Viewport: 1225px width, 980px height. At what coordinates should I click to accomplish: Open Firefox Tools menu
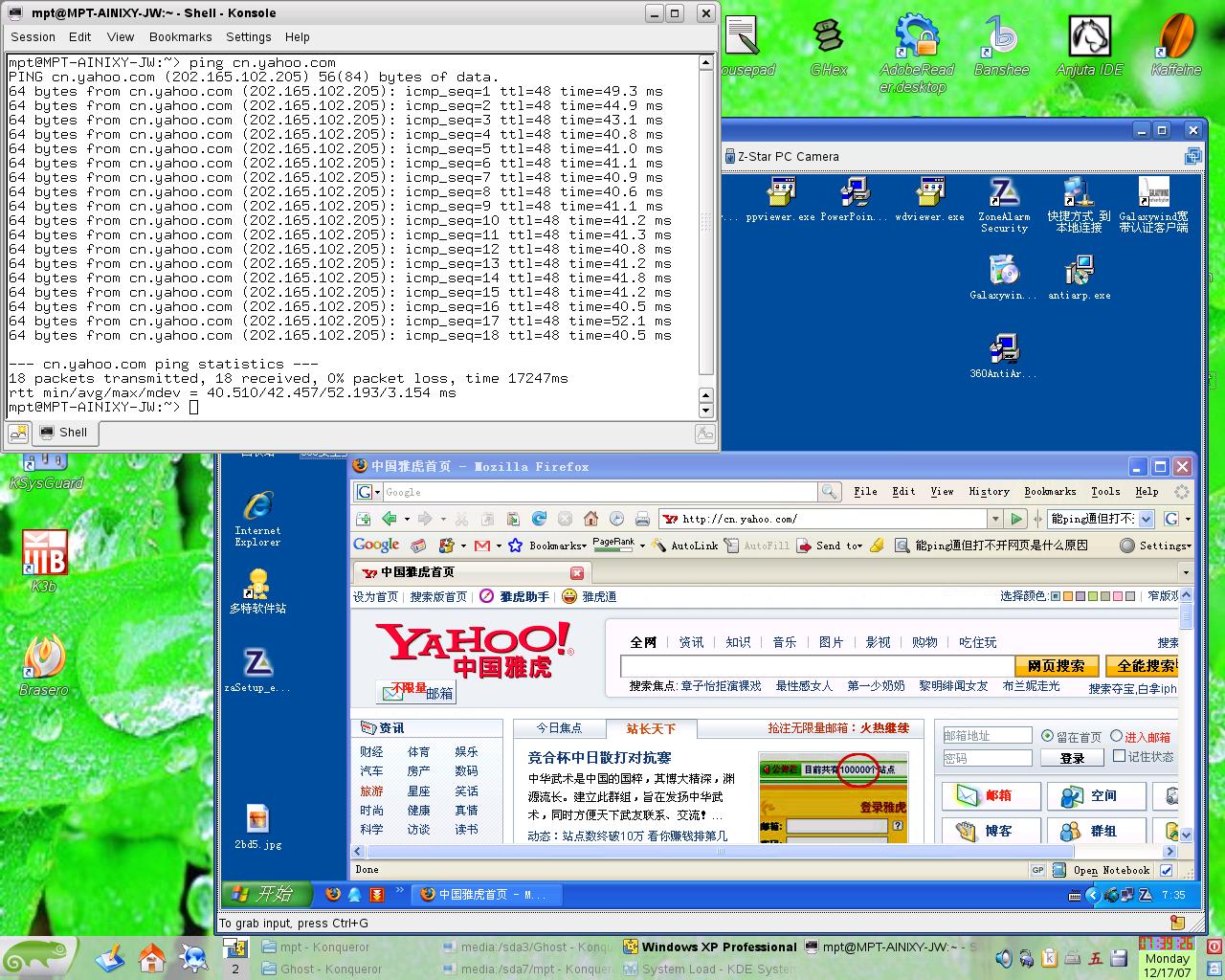[1105, 491]
